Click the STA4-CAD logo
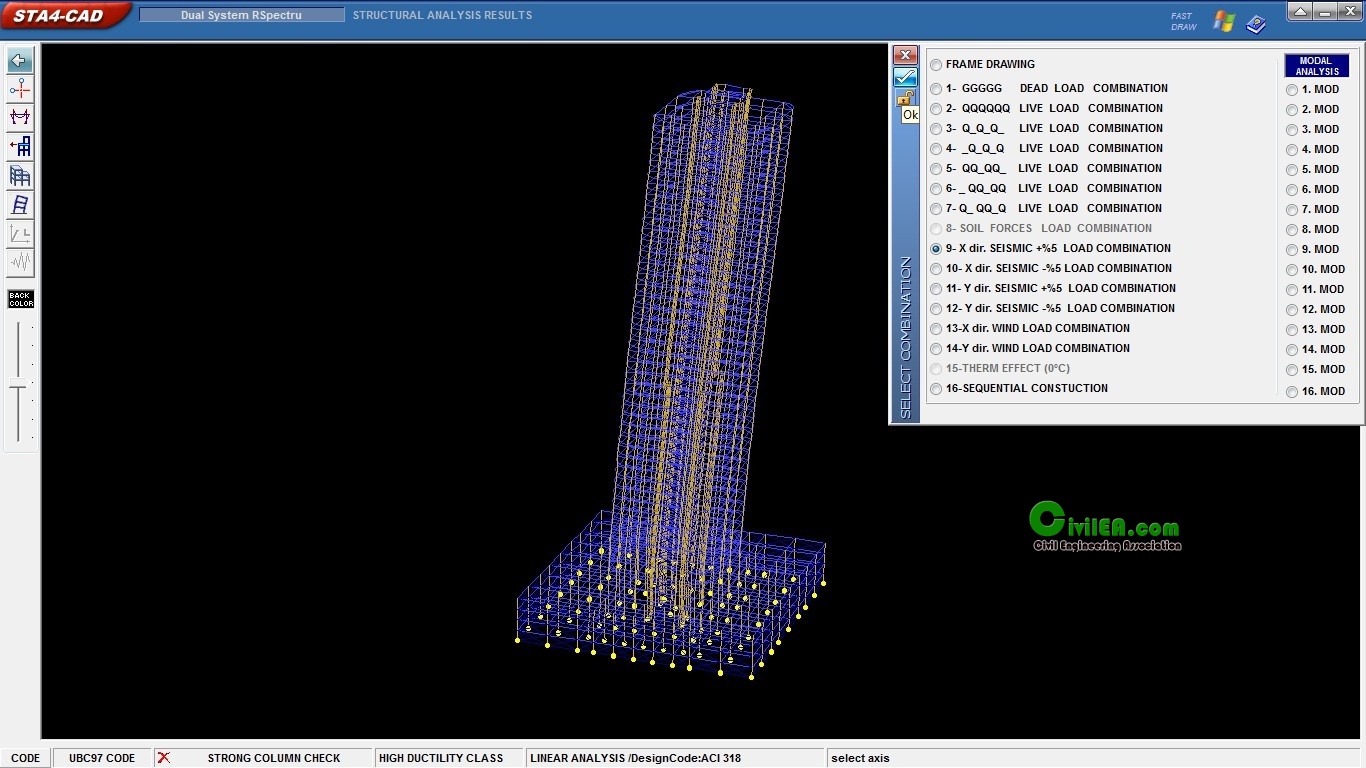This screenshot has height=768, width=1366. click(x=64, y=15)
